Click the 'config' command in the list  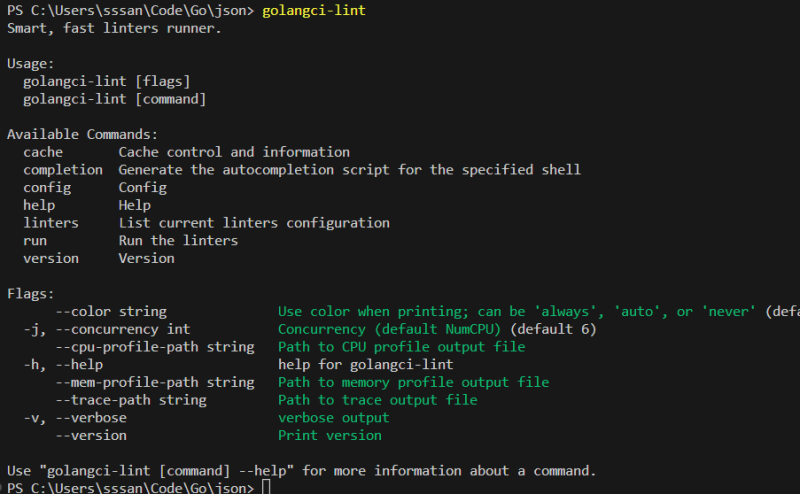click(x=47, y=187)
